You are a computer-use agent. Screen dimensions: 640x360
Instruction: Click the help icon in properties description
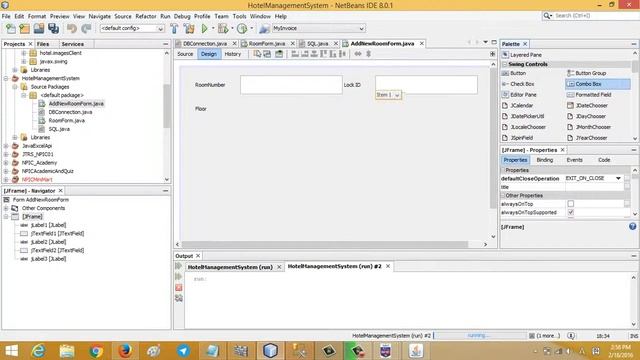[632, 227]
